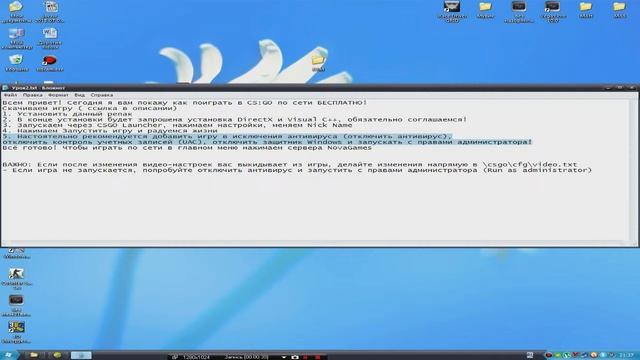This screenshot has width=640, height=360.
Task: Click the Notepad vertical scrollbar
Action: tap(633, 169)
